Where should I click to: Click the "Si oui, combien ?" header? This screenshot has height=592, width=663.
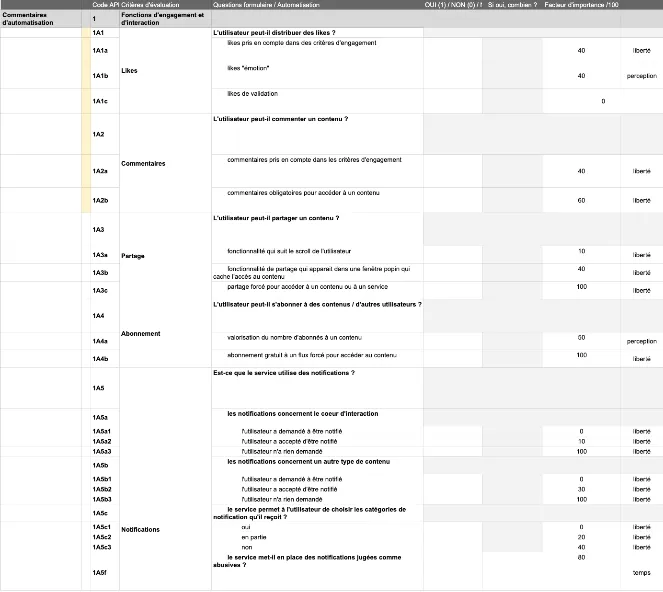512,5
